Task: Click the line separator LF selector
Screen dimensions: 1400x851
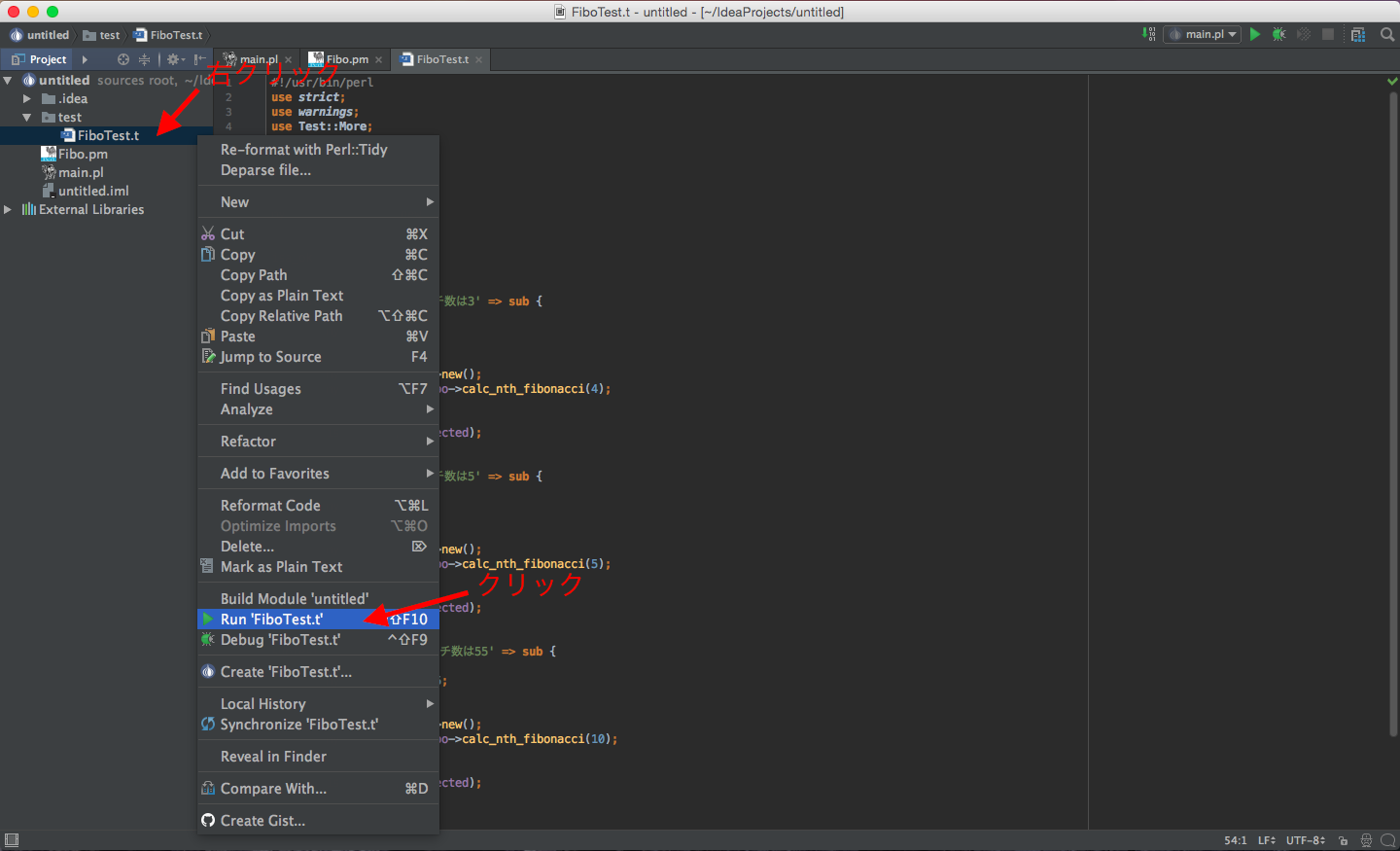Action: pos(1266,840)
